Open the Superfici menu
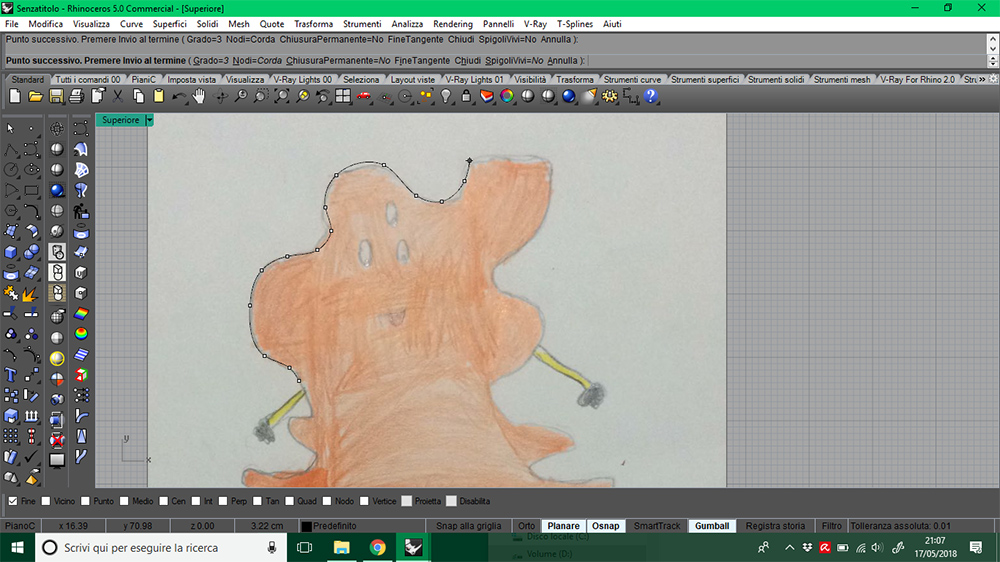Screen dimensions: 1000x562 [x=170, y=24]
